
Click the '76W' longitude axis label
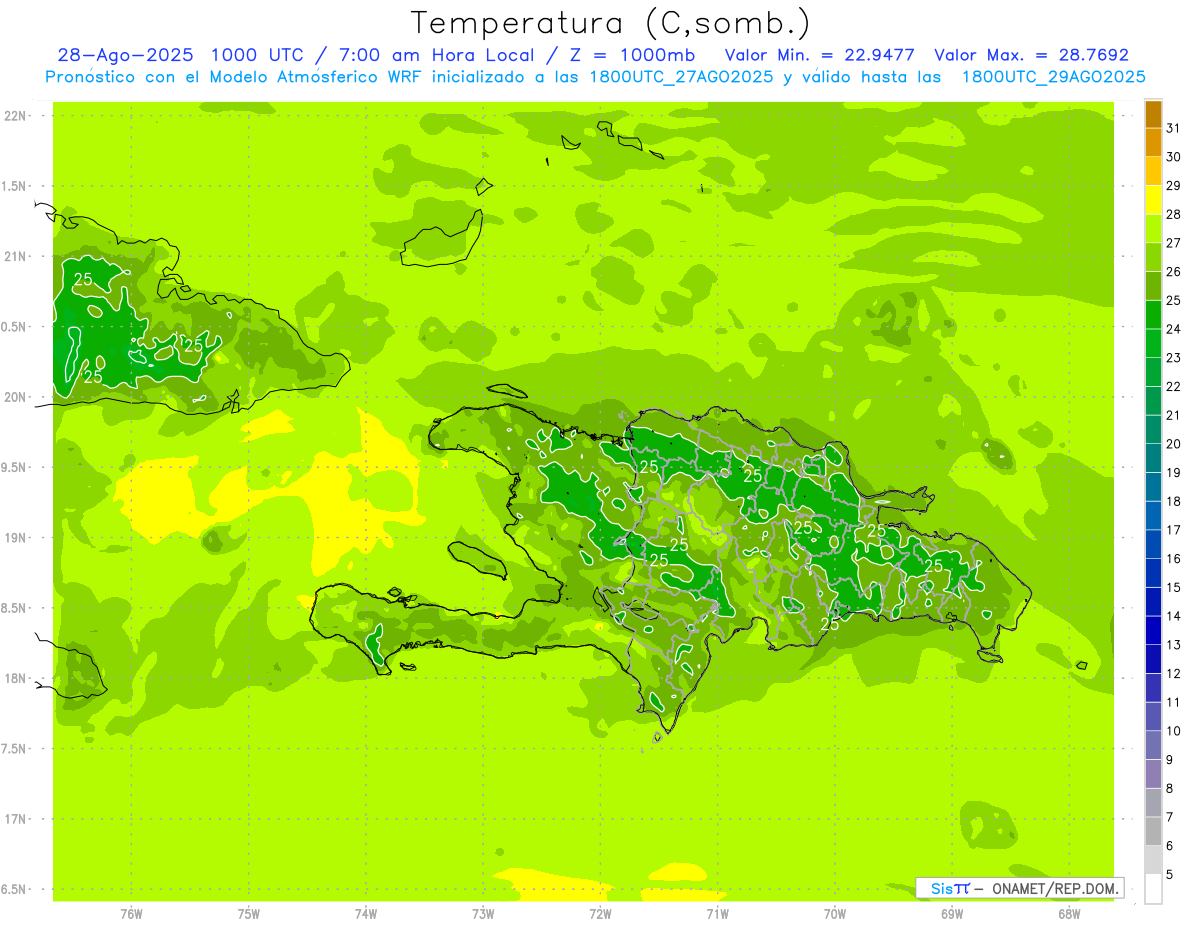point(131,913)
